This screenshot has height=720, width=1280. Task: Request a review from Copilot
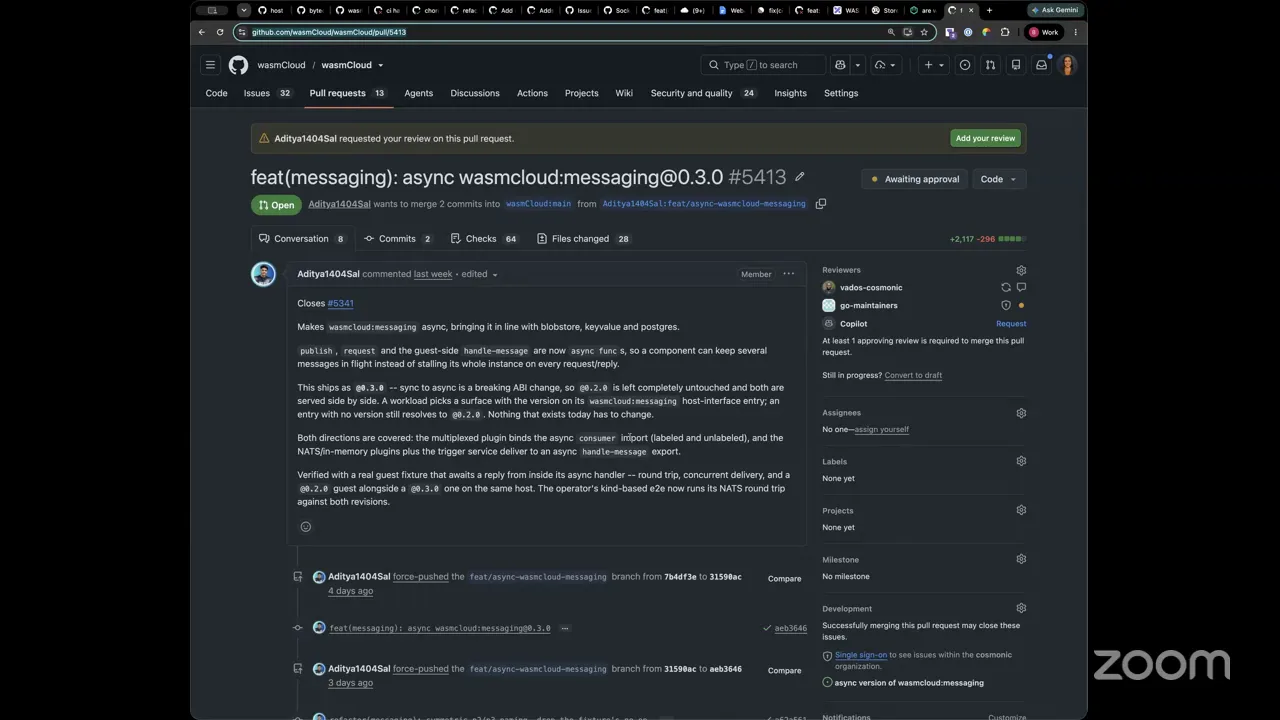(x=1011, y=324)
